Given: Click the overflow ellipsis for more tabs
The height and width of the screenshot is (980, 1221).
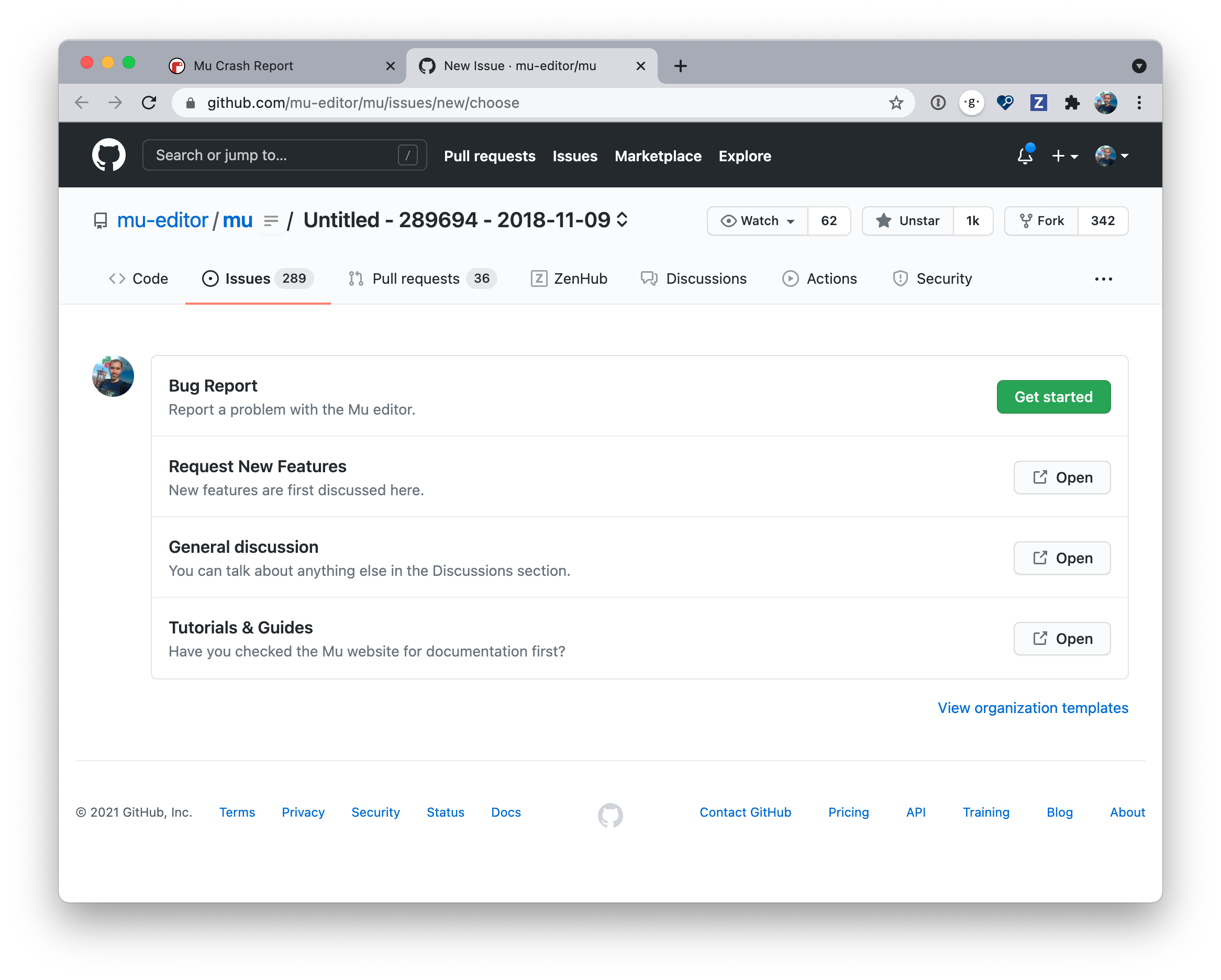Looking at the screenshot, I should coord(1103,278).
